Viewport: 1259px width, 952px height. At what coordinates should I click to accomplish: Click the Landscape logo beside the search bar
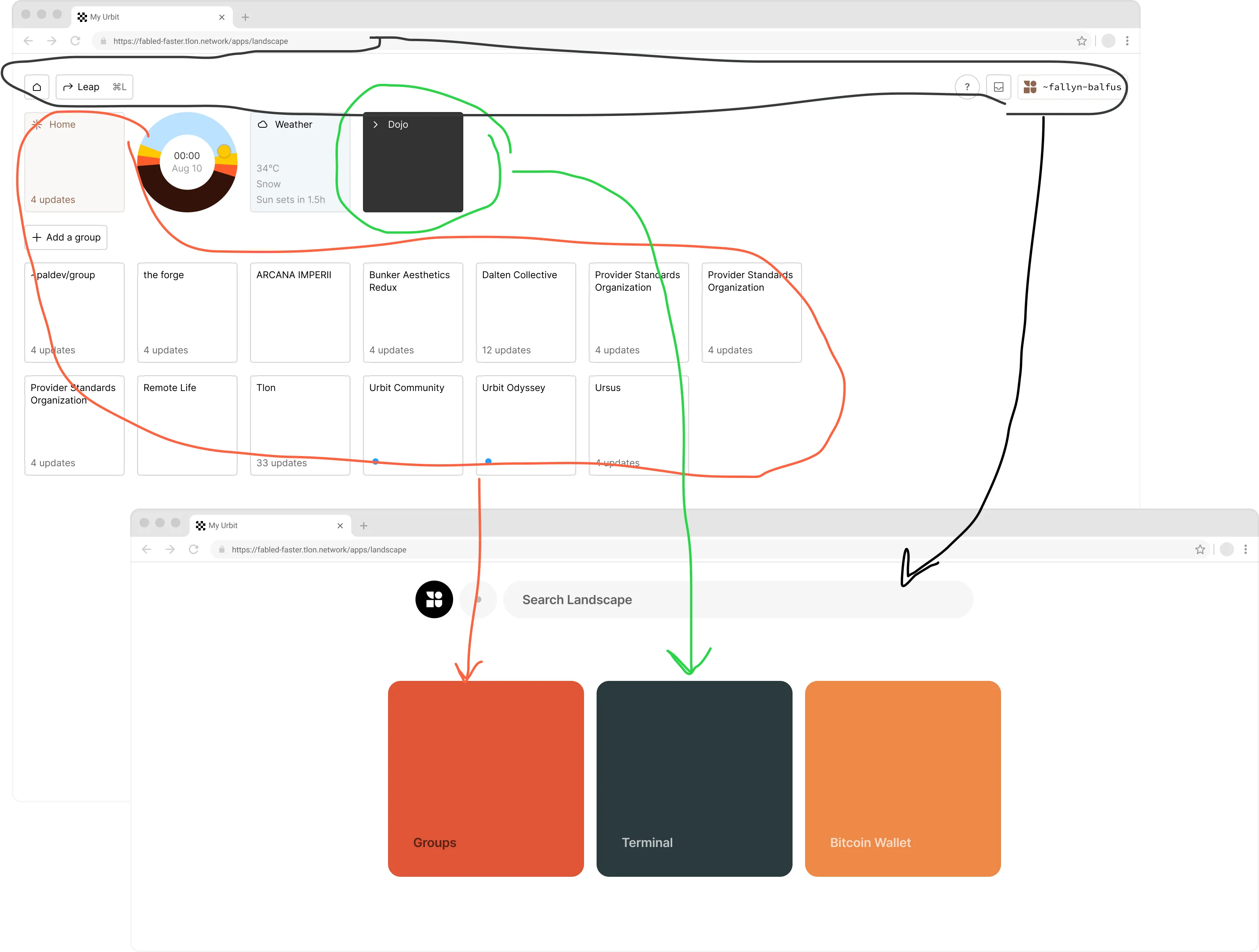[x=434, y=599]
